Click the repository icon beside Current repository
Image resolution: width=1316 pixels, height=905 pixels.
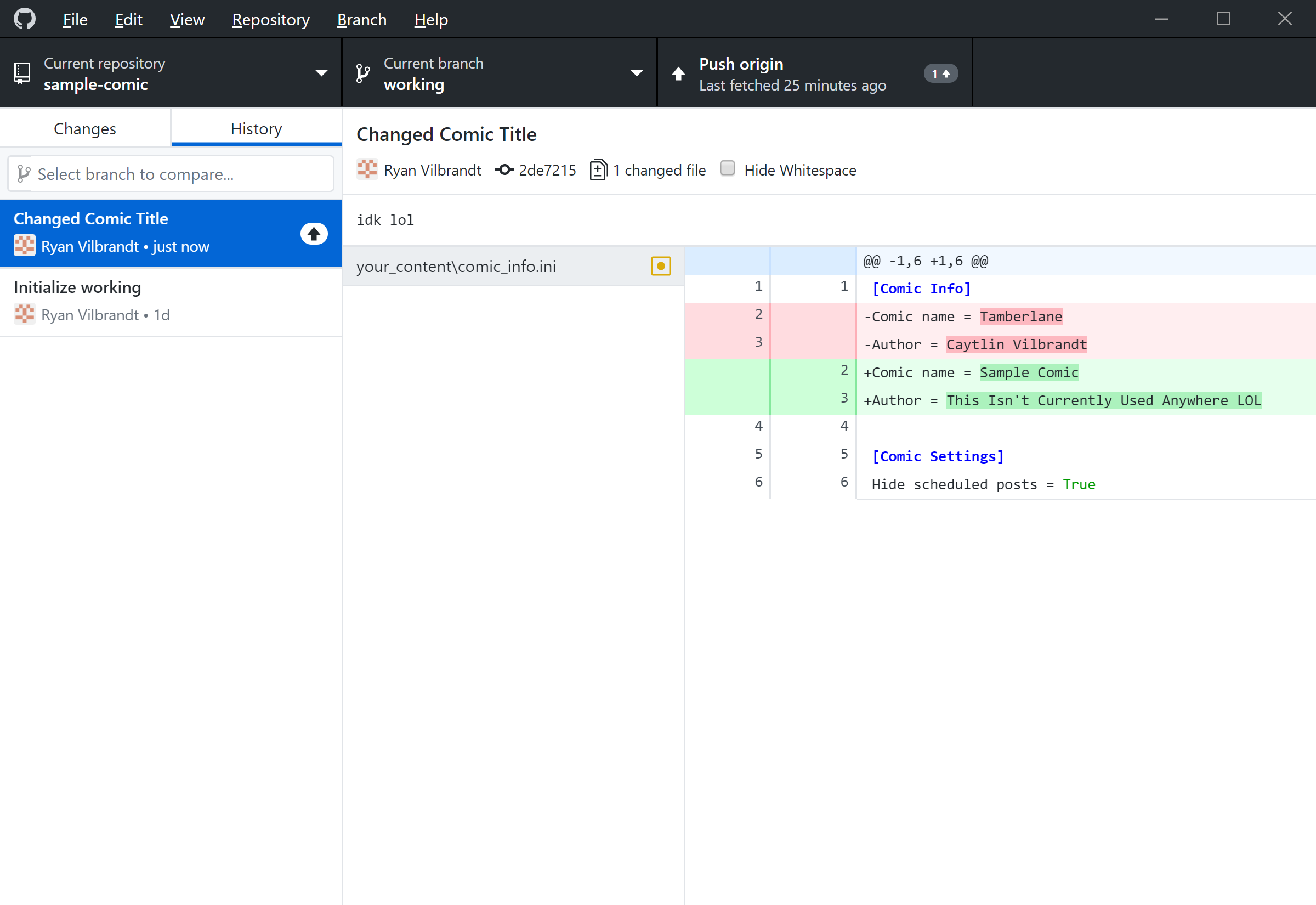coord(21,73)
